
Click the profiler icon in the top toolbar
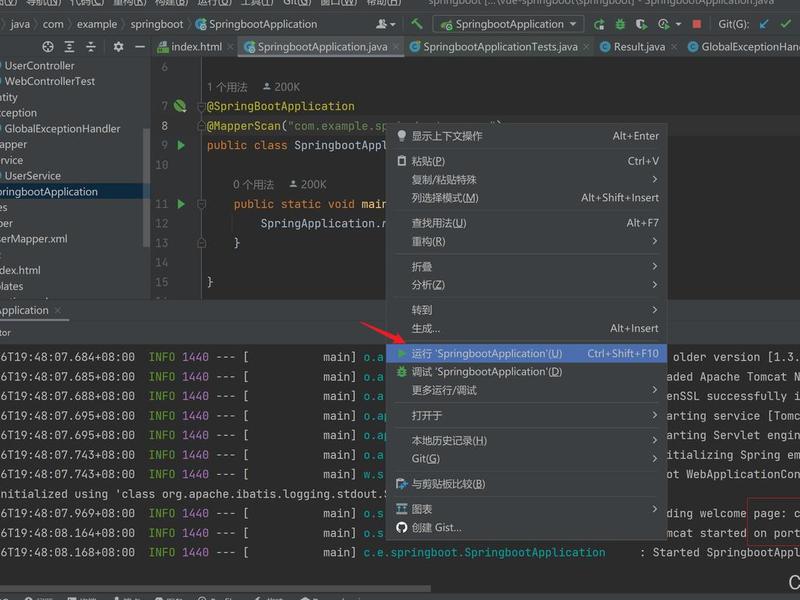click(x=663, y=24)
